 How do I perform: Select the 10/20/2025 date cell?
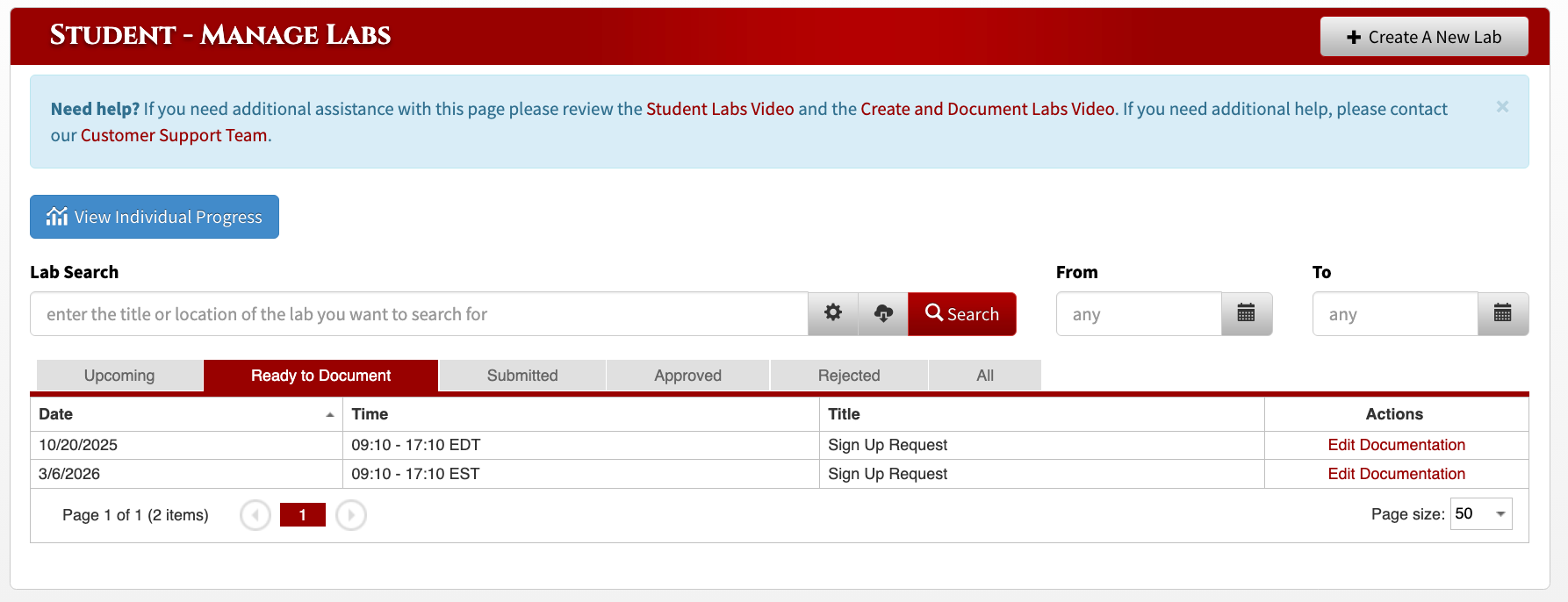pos(186,445)
